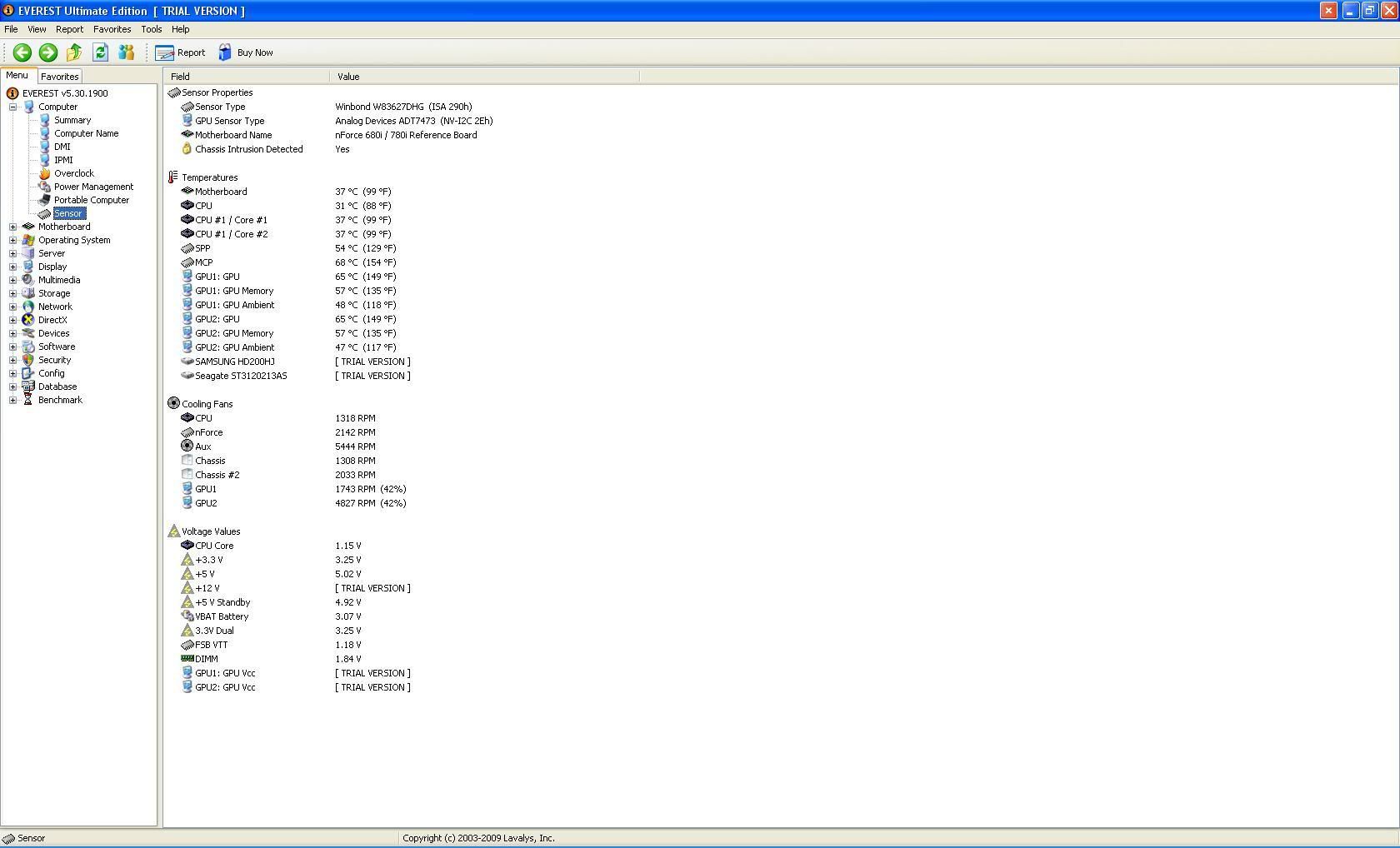Click the Benchmark hourglass icon
Image resolution: width=1400 pixels, height=848 pixels.
click(28, 400)
